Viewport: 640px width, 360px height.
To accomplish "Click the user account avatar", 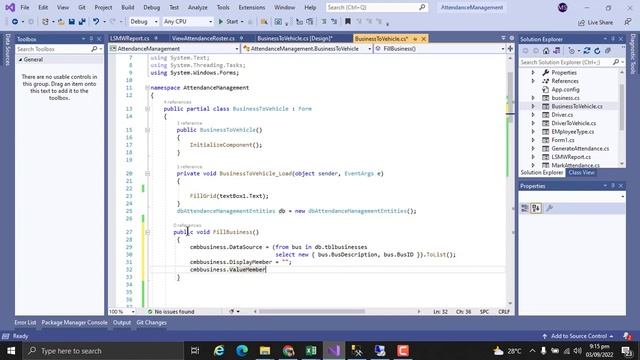I will point(562,7).
